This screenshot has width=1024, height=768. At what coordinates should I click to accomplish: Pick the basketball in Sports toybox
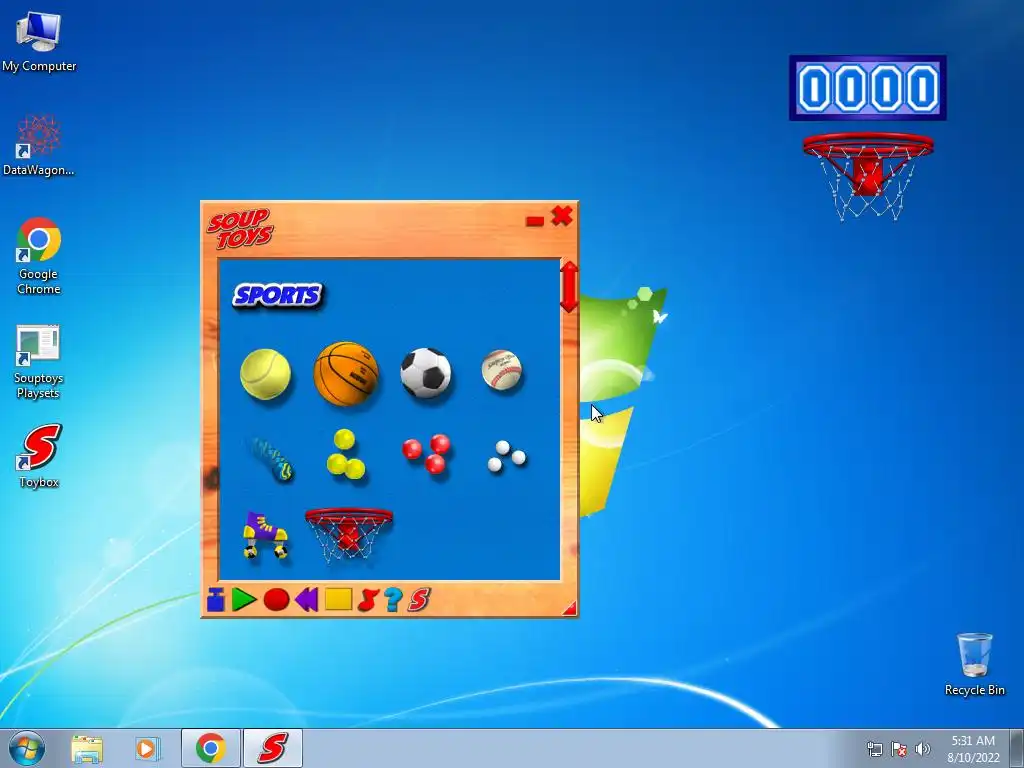346,374
